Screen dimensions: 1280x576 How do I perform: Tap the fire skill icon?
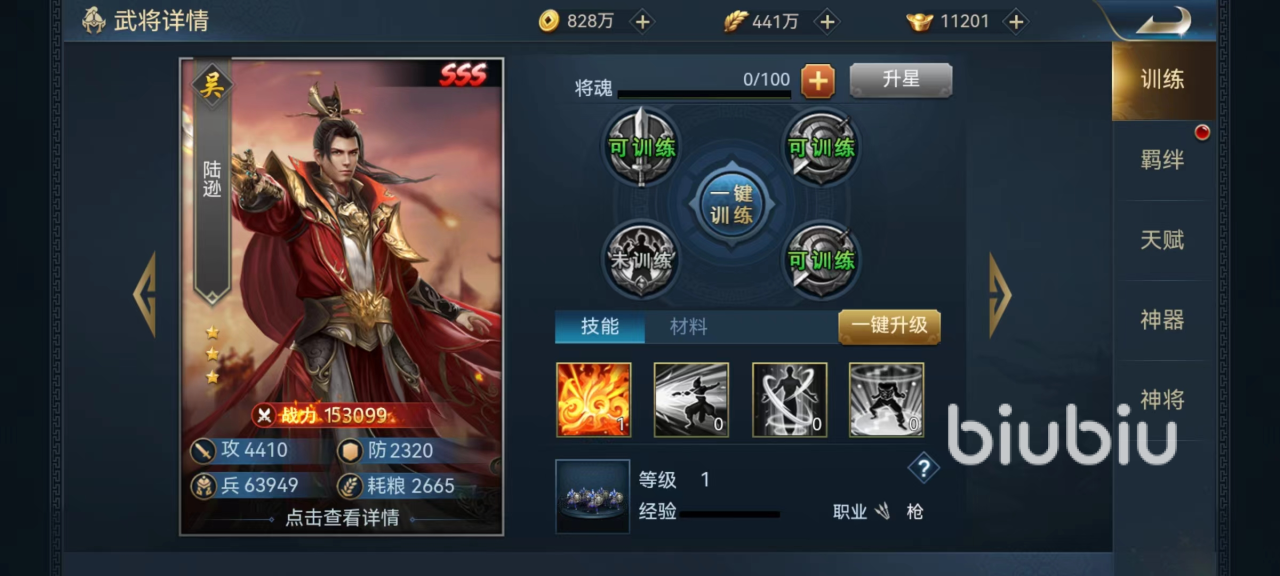pos(593,400)
